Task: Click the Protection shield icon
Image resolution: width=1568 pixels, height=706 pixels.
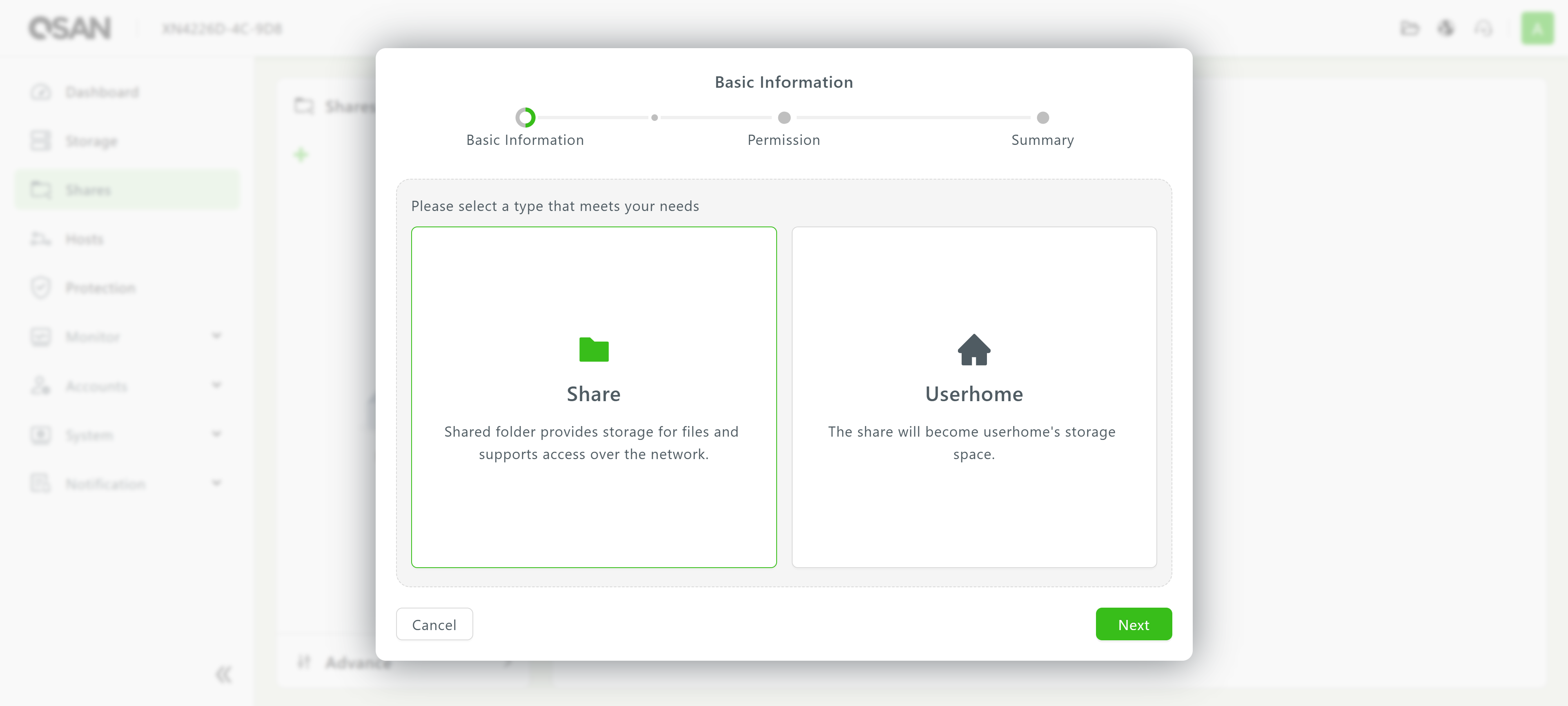Action: (x=41, y=288)
